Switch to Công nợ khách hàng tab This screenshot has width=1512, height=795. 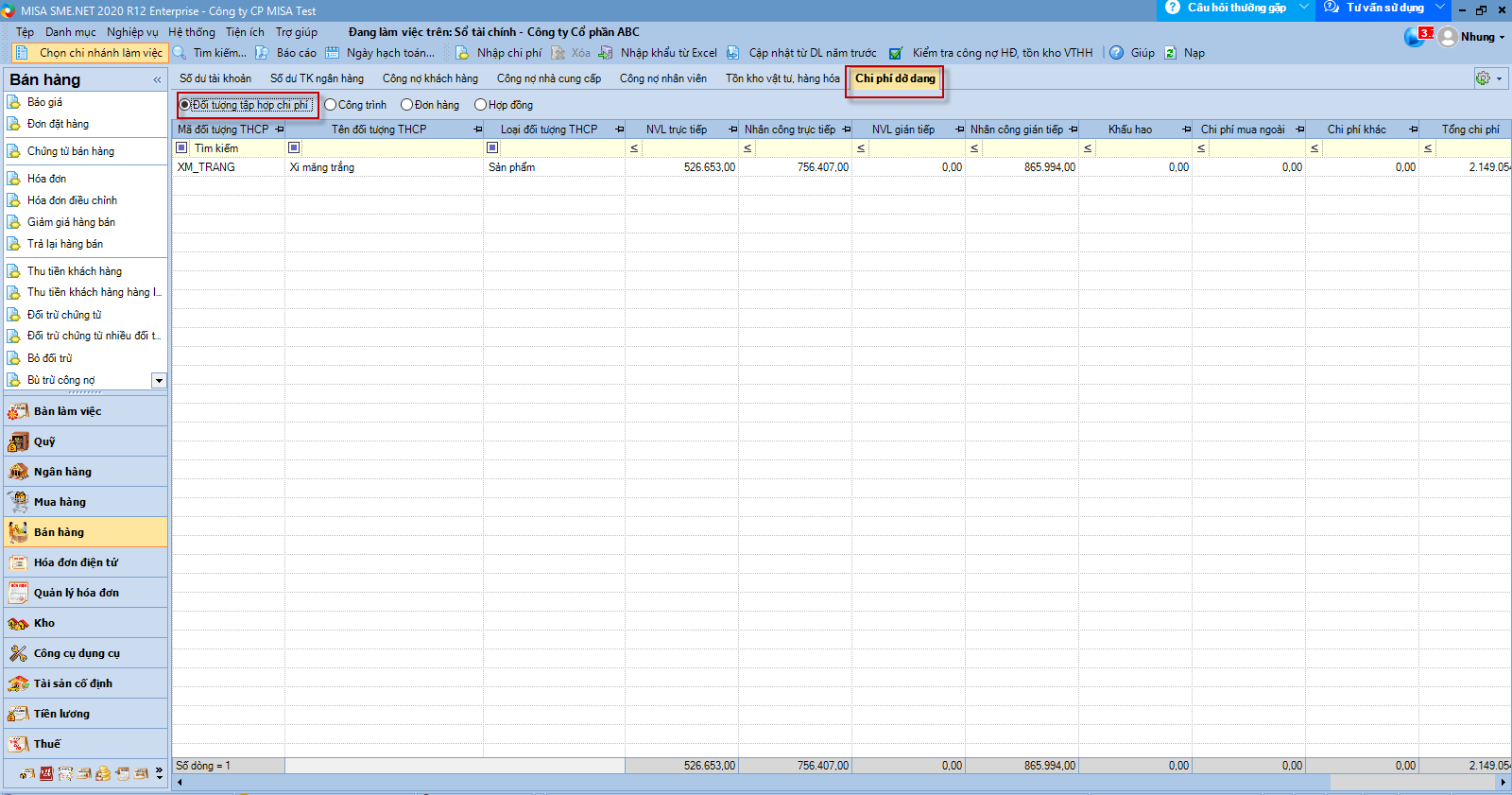point(430,78)
